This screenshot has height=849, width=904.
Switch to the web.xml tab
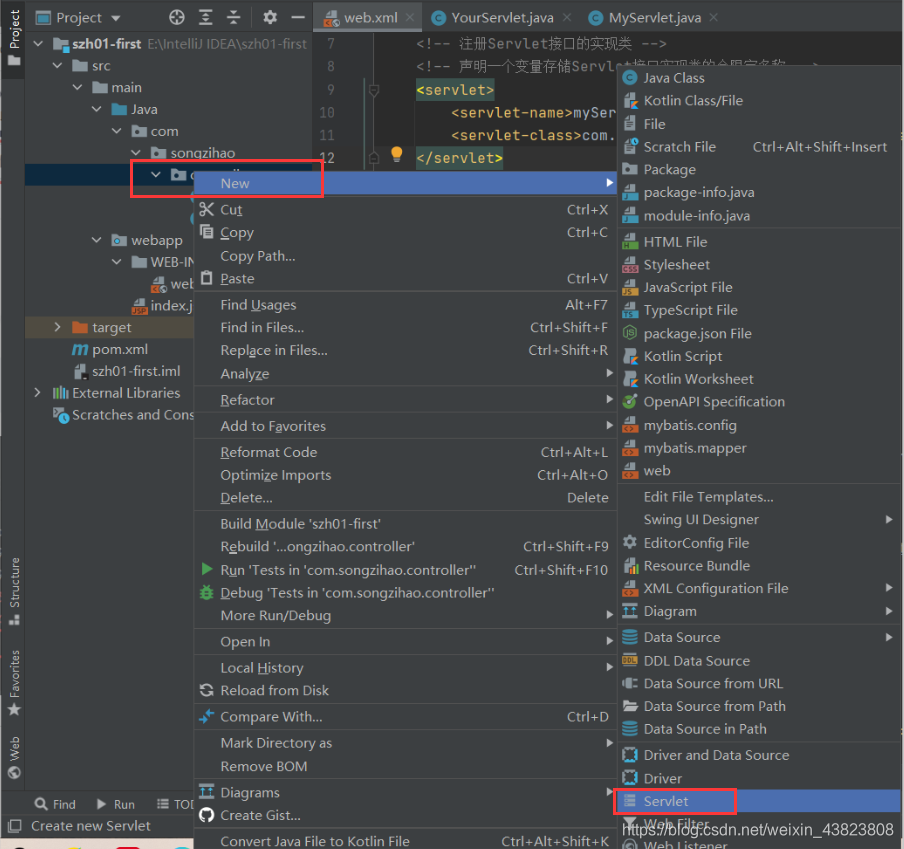tap(370, 18)
